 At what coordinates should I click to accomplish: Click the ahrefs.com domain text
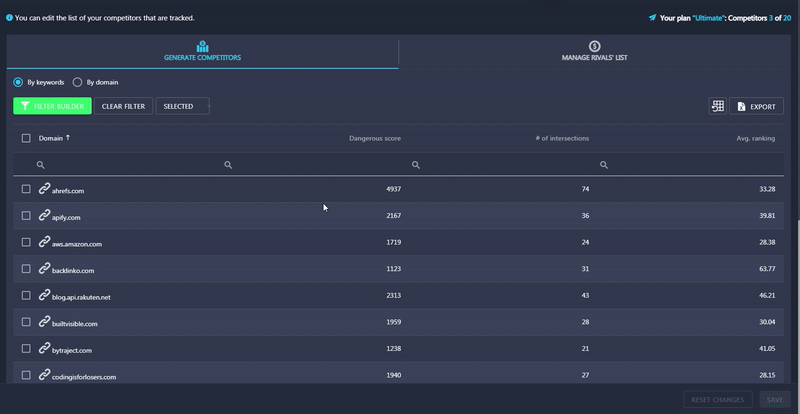point(68,191)
